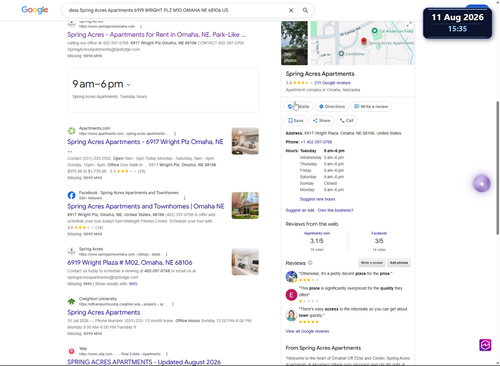Click the Tal Anderson Field map marker
Viewport: 500px width, 366px height.
click(x=374, y=31)
